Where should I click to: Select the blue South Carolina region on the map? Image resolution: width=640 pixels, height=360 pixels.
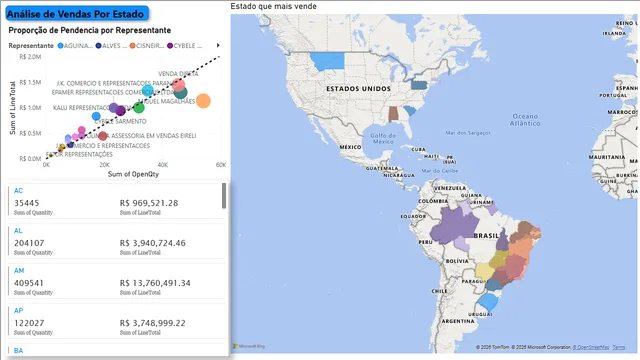[x=410, y=110]
